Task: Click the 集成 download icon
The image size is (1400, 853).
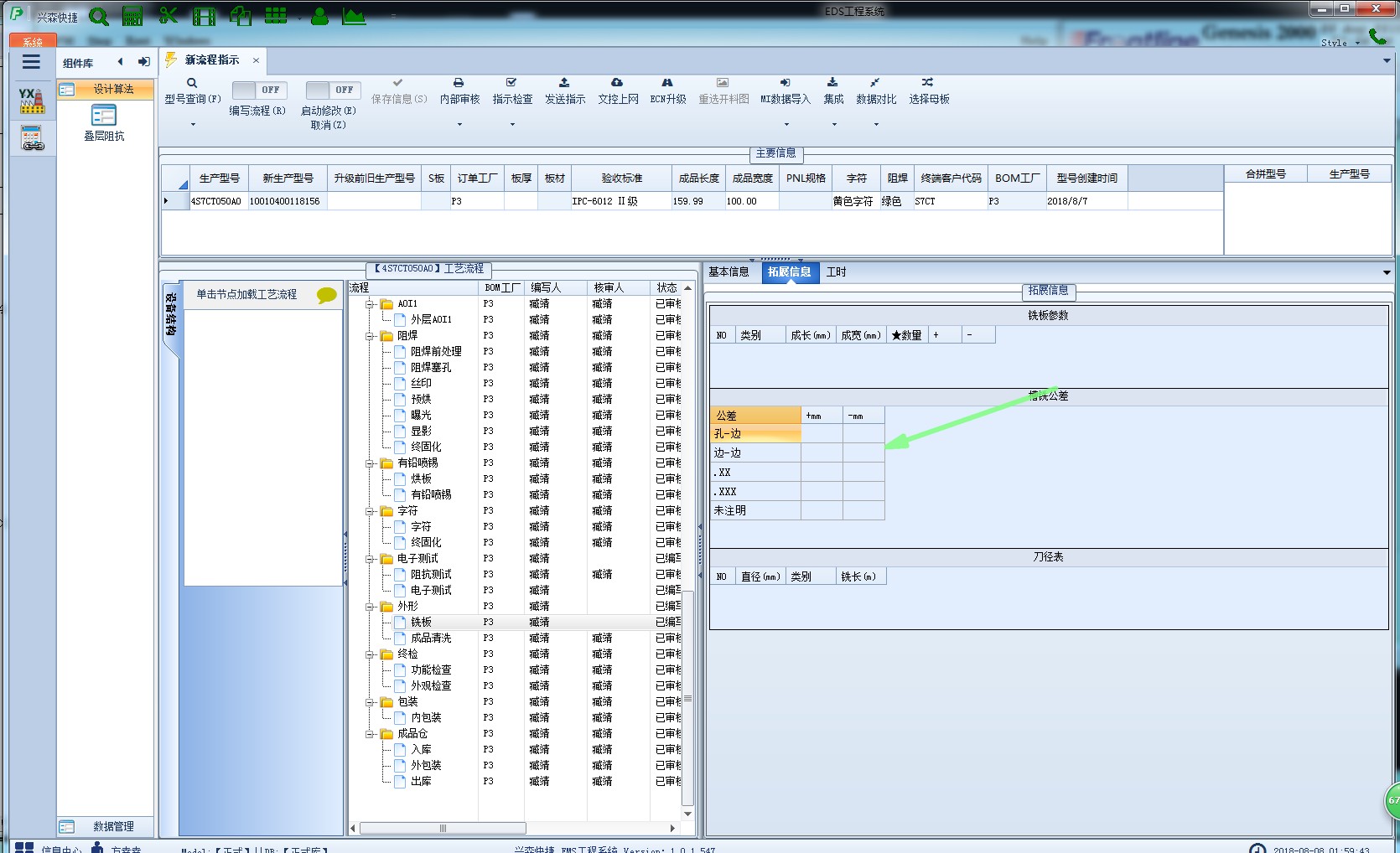Action: [x=832, y=83]
